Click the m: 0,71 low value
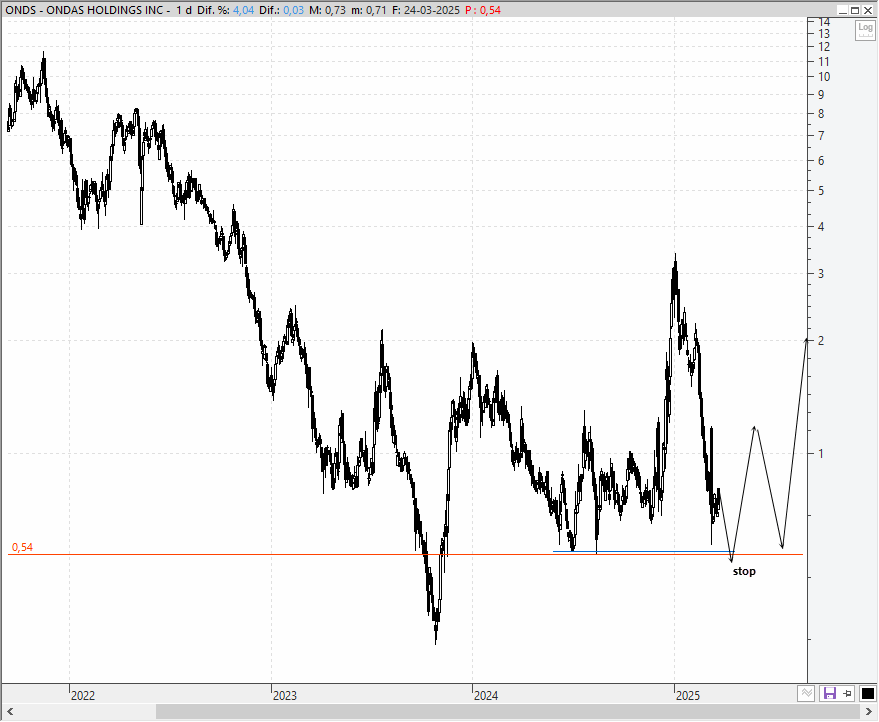 pyautogui.click(x=368, y=10)
